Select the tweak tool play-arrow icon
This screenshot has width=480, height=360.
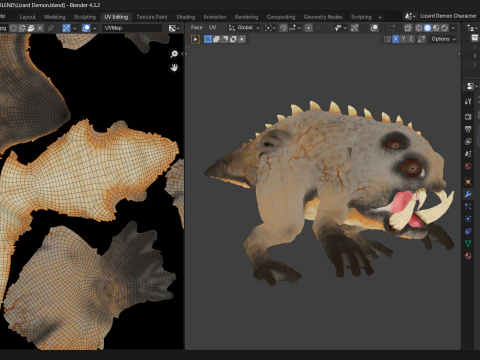tap(195, 39)
